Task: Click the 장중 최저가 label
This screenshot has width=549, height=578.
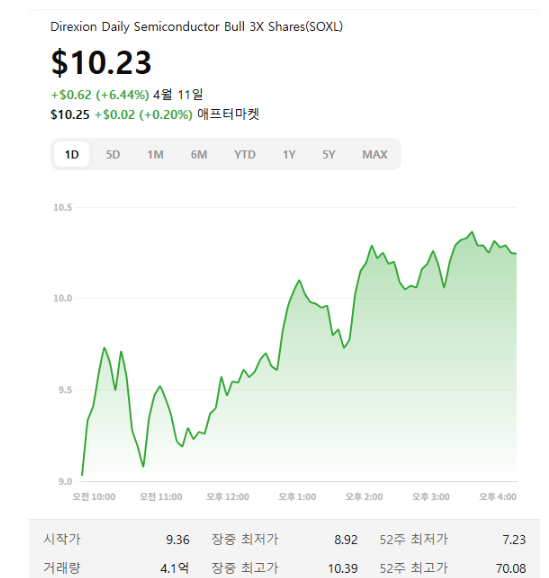Action: click(x=245, y=539)
